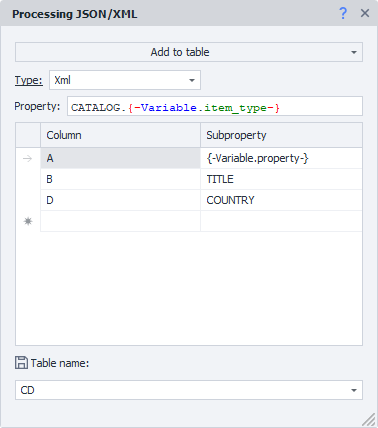Viewport: 378px width, 428px height.
Task: Expand the Type Xml combo box
Action: pos(125,80)
